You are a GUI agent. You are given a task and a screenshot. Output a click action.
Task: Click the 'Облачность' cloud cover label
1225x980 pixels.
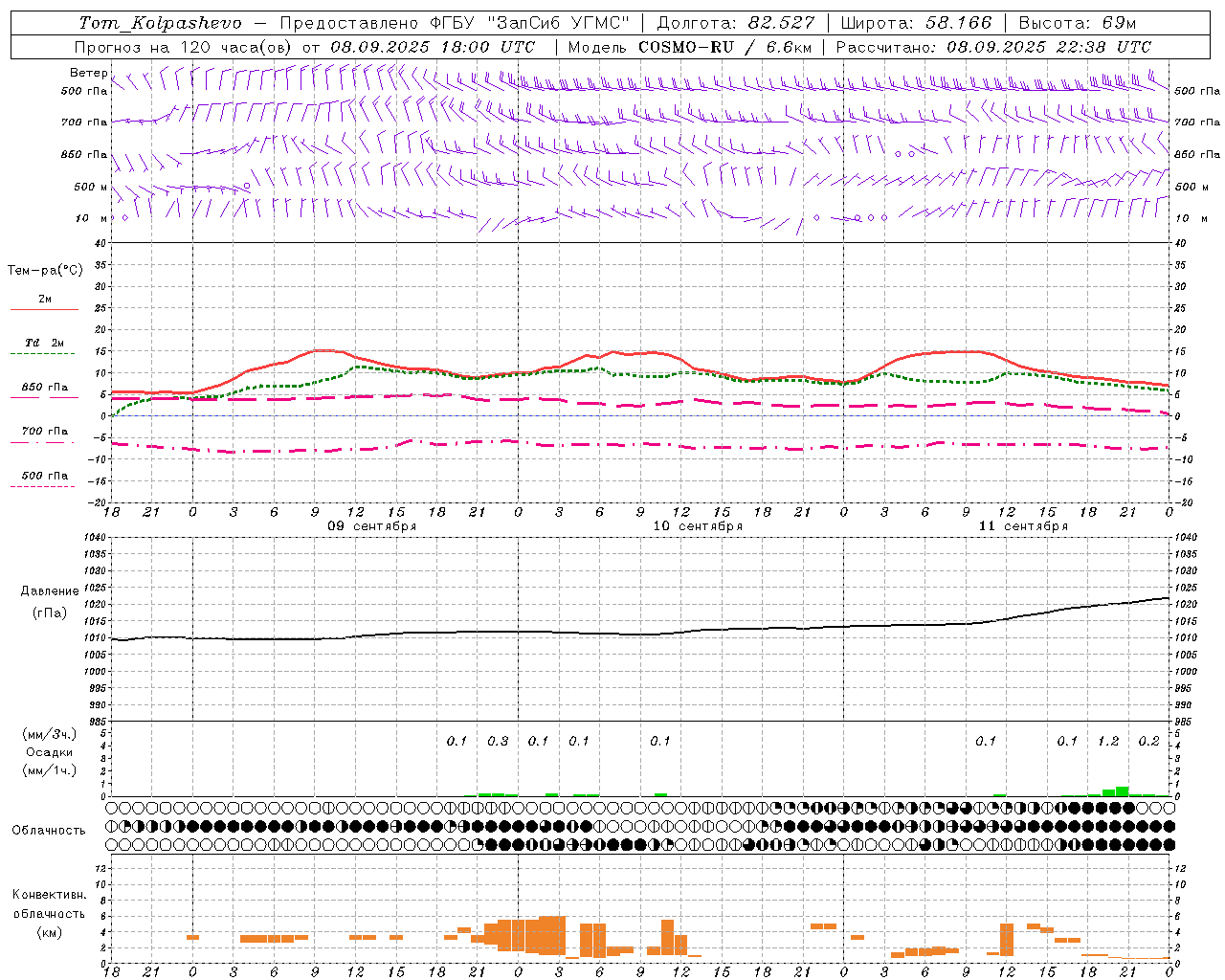pyautogui.click(x=49, y=831)
